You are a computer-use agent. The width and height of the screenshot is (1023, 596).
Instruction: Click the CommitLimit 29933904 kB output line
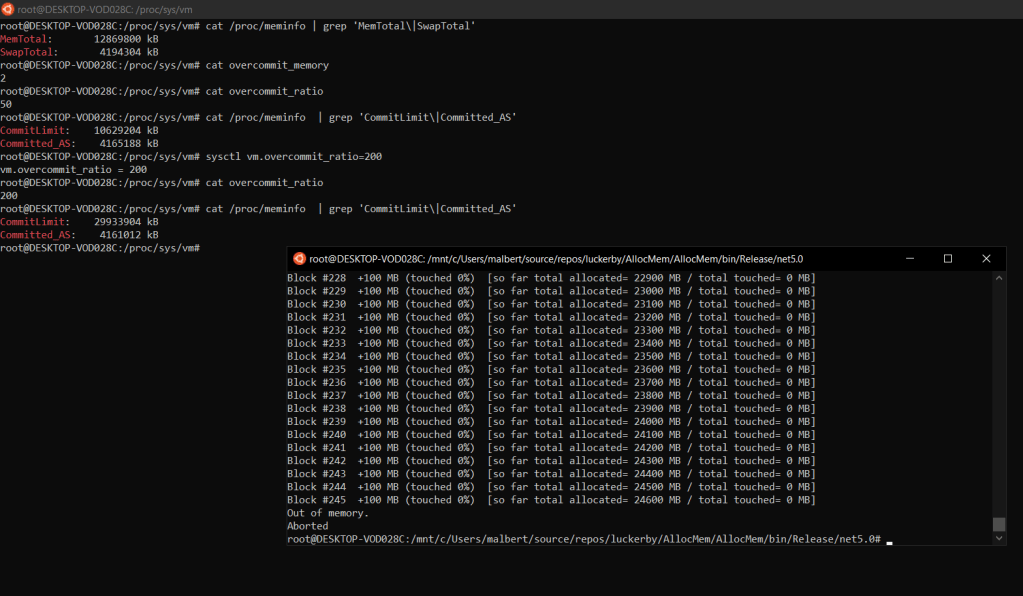80,222
